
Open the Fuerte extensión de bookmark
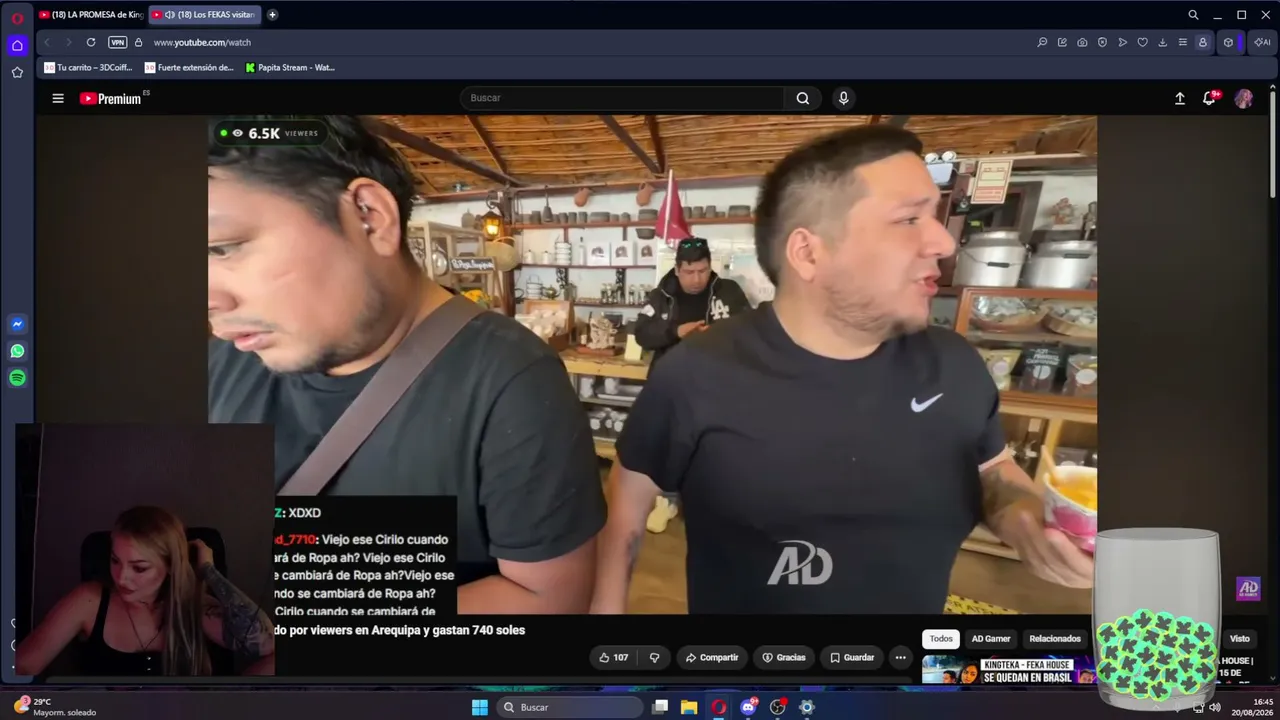click(x=189, y=68)
